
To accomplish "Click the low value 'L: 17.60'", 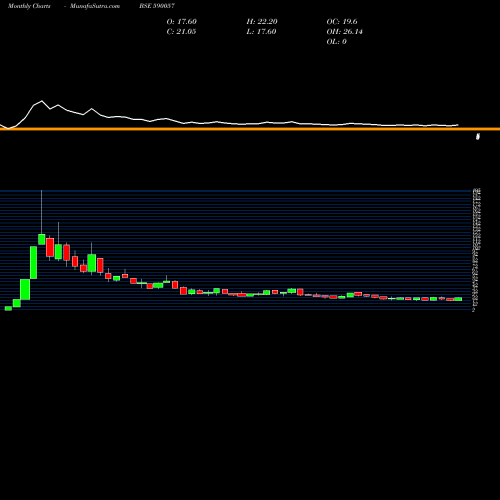I will coord(261,32).
